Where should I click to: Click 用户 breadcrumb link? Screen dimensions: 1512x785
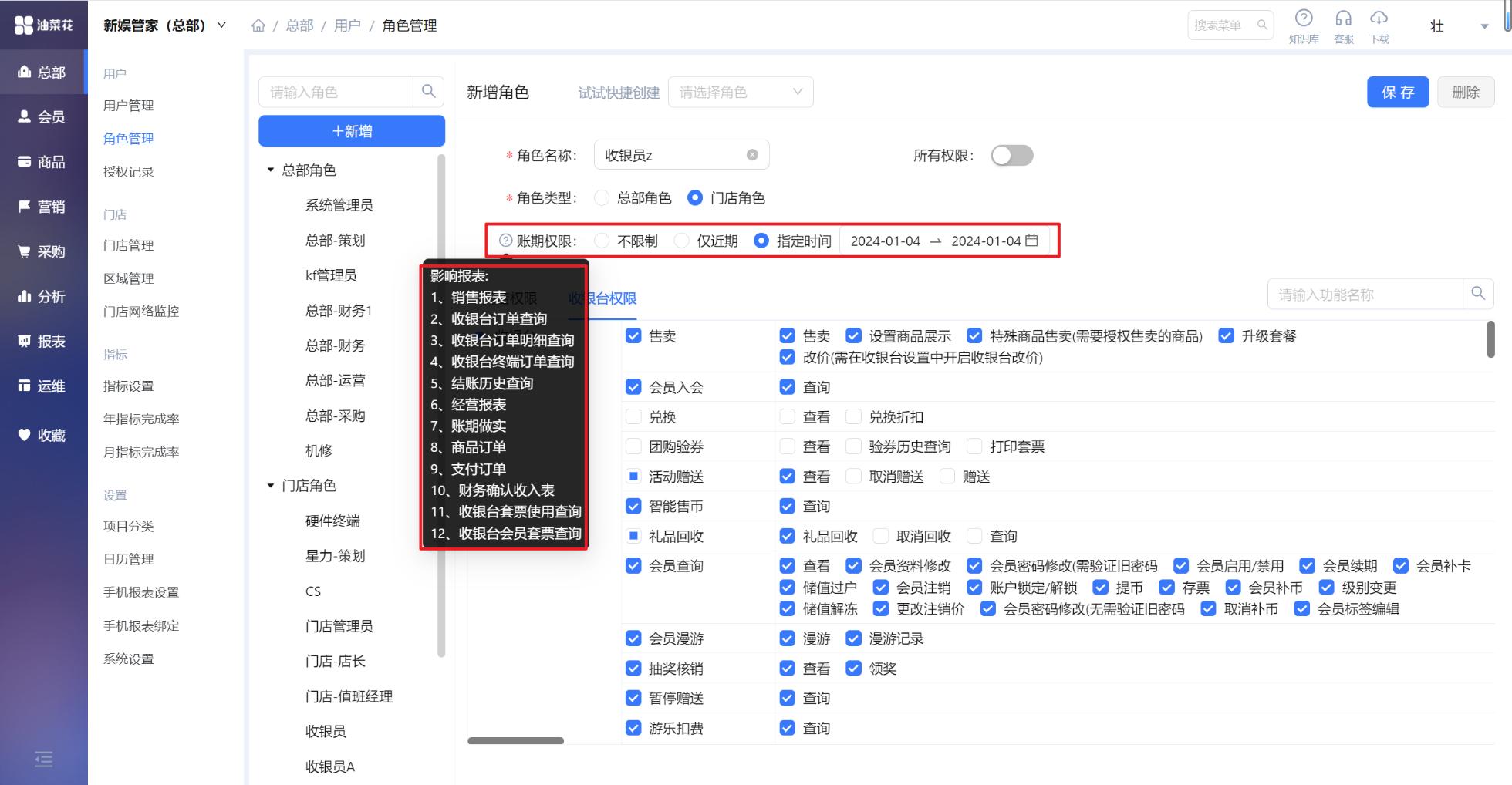click(x=347, y=25)
